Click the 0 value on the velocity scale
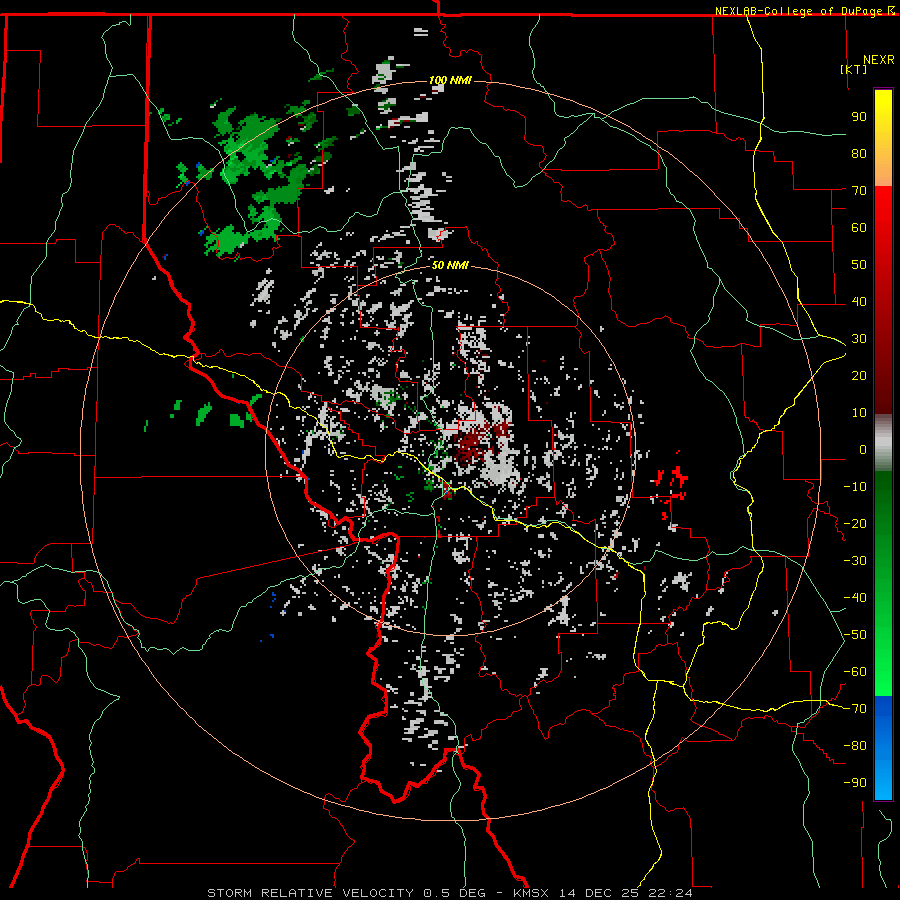The width and height of the screenshot is (900, 900). pyautogui.click(x=863, y=450)
